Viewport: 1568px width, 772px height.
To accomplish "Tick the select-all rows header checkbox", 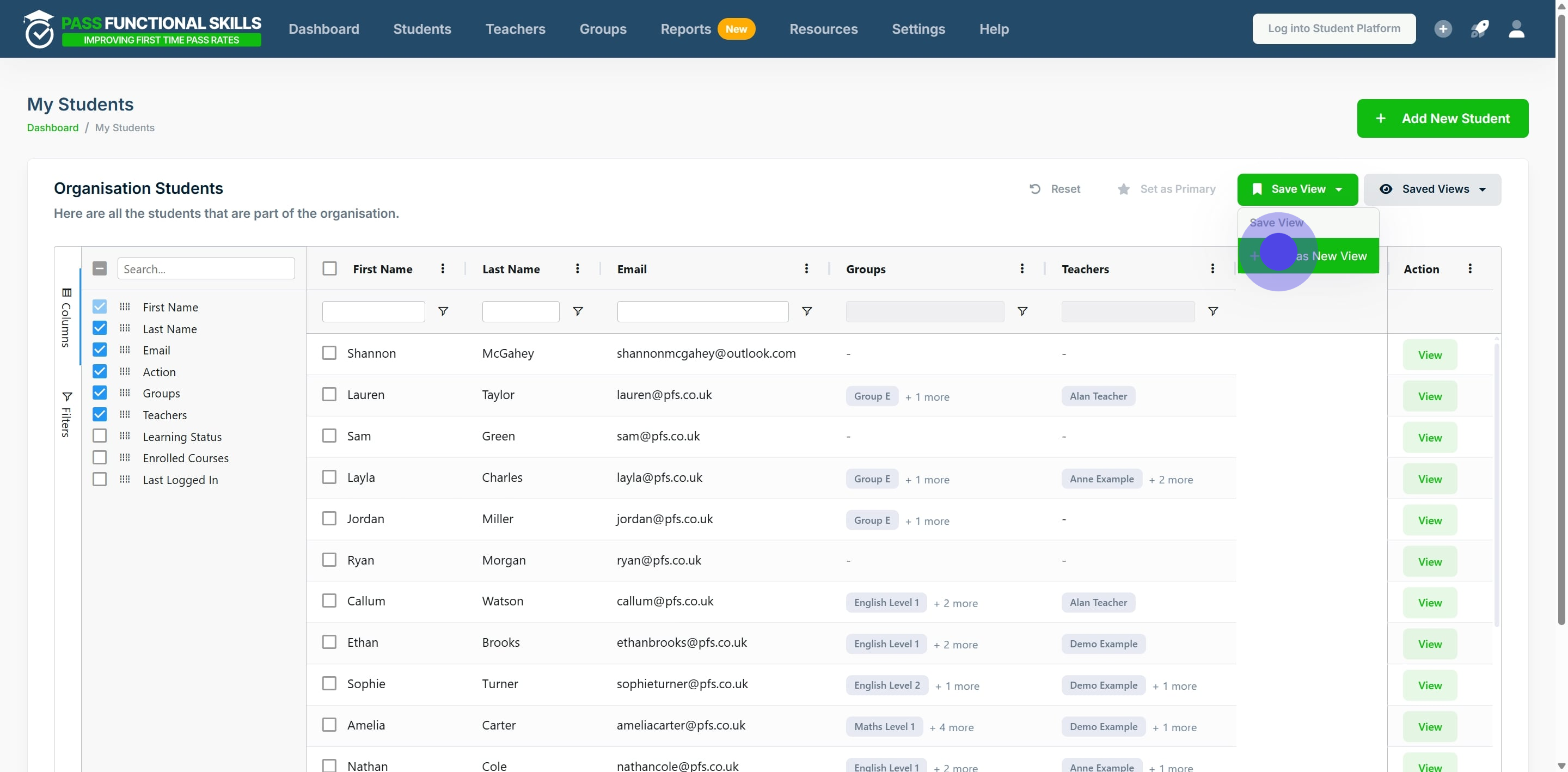I will click(329, 268).
